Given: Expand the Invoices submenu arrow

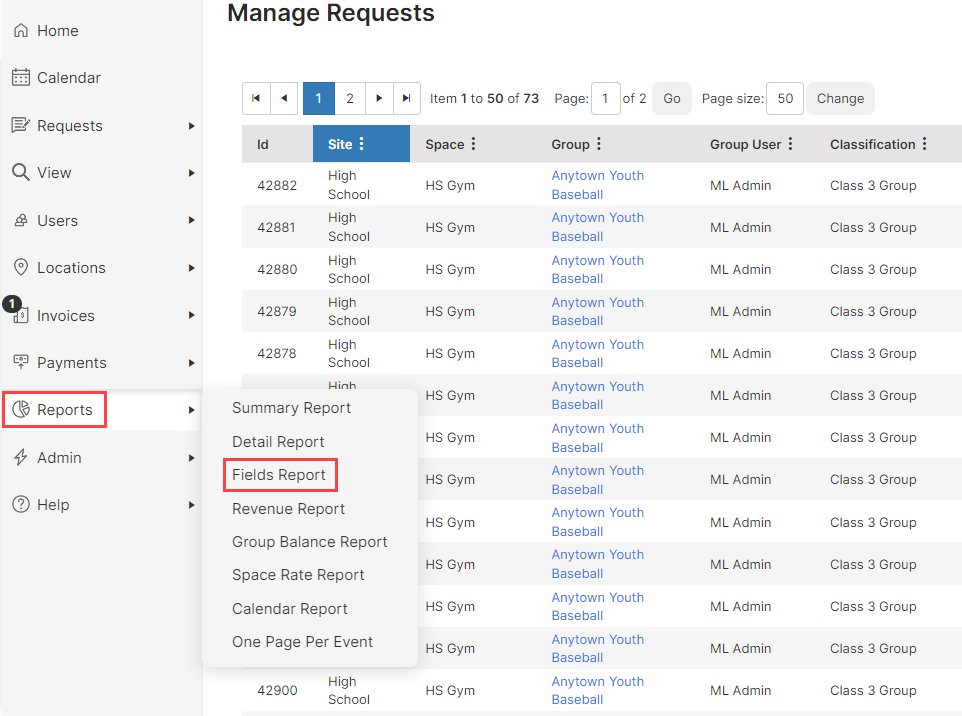Looking at the screenshot, I should point(191,315).
